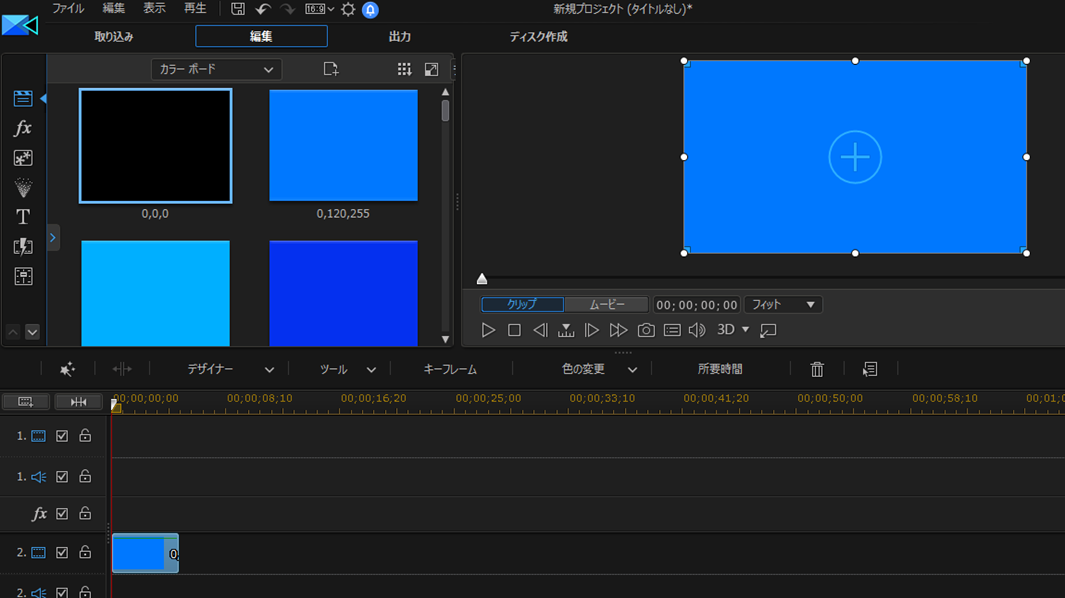Toggle the video track 1 checkbox
Viewport: 1065px width, 598px height.
62,436
